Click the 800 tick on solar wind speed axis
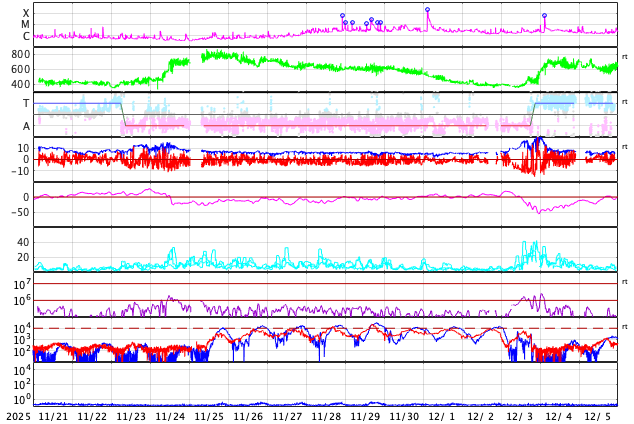The height and width of the screenshot is (424, 634). click(x=20, y=54)
